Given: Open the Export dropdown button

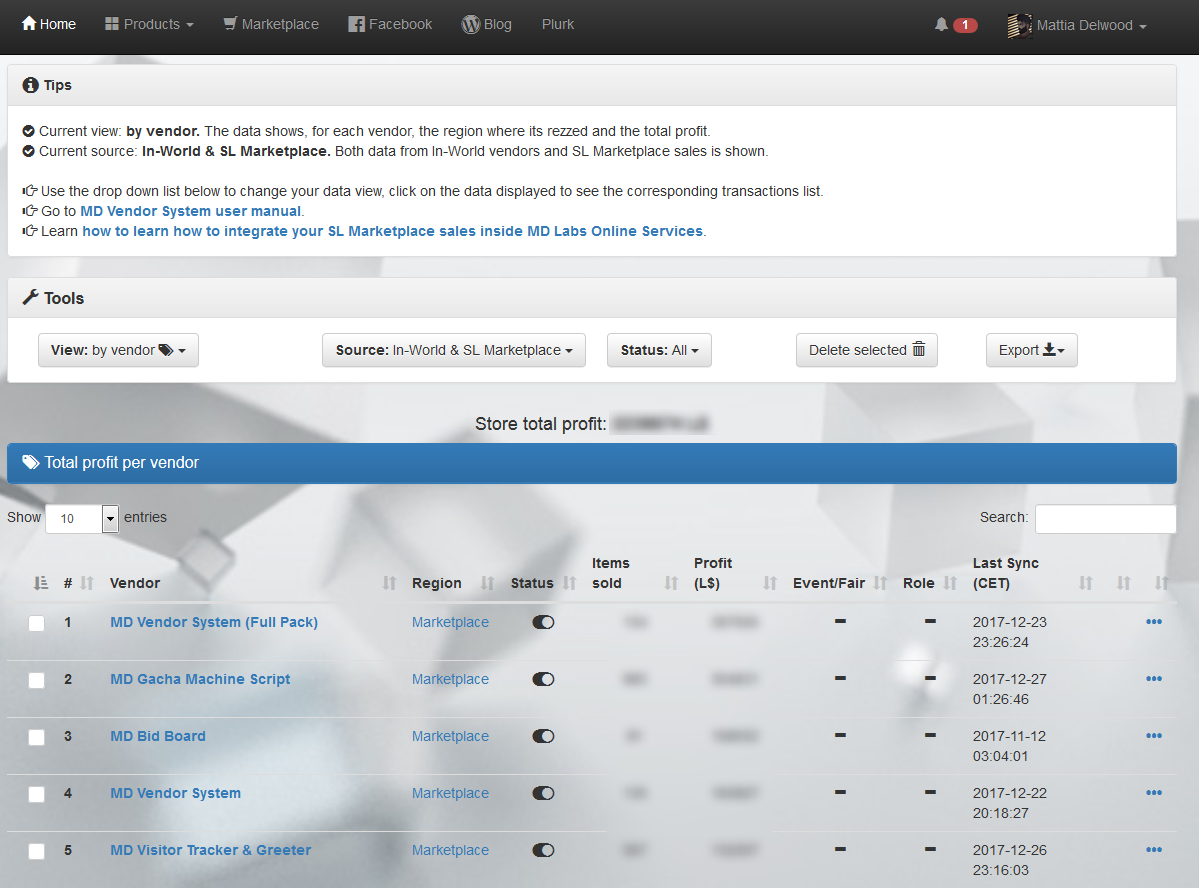Looking at the screenshot, I should tap(1032, 350).
